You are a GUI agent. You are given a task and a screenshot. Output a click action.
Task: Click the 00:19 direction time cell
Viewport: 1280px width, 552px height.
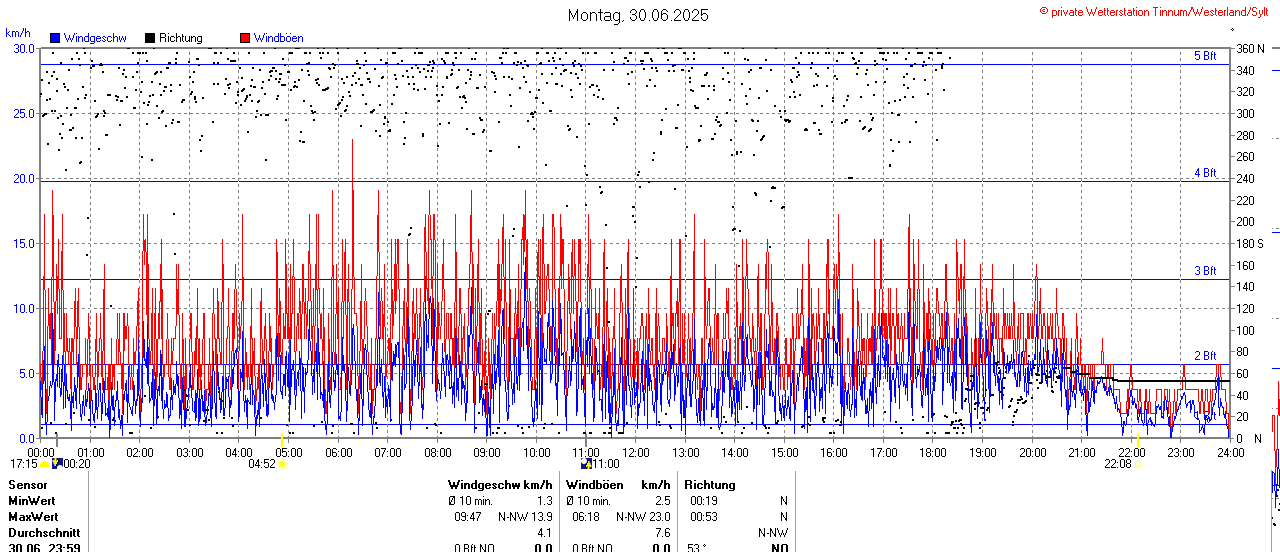coord(704,501)
